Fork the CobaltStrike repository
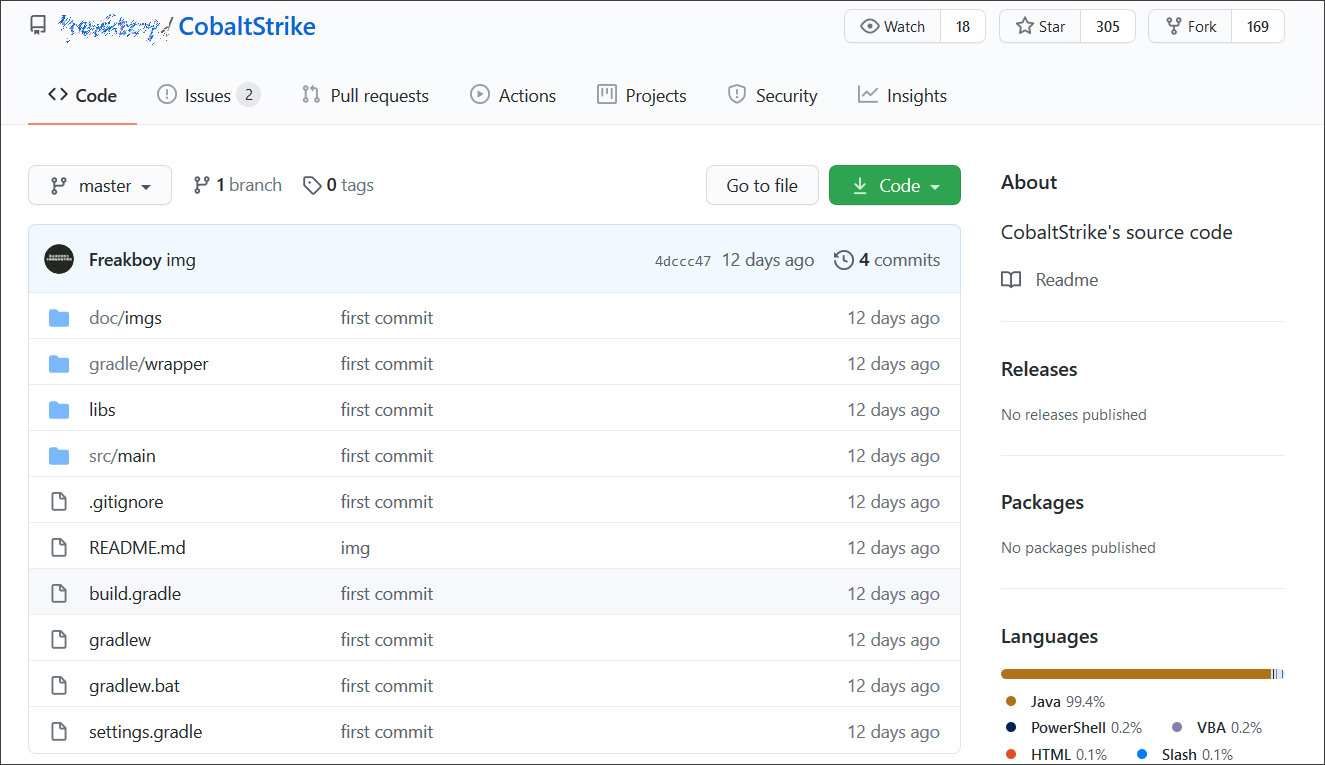Screen dimensions: 1325x765 (x=1190, y=27)
